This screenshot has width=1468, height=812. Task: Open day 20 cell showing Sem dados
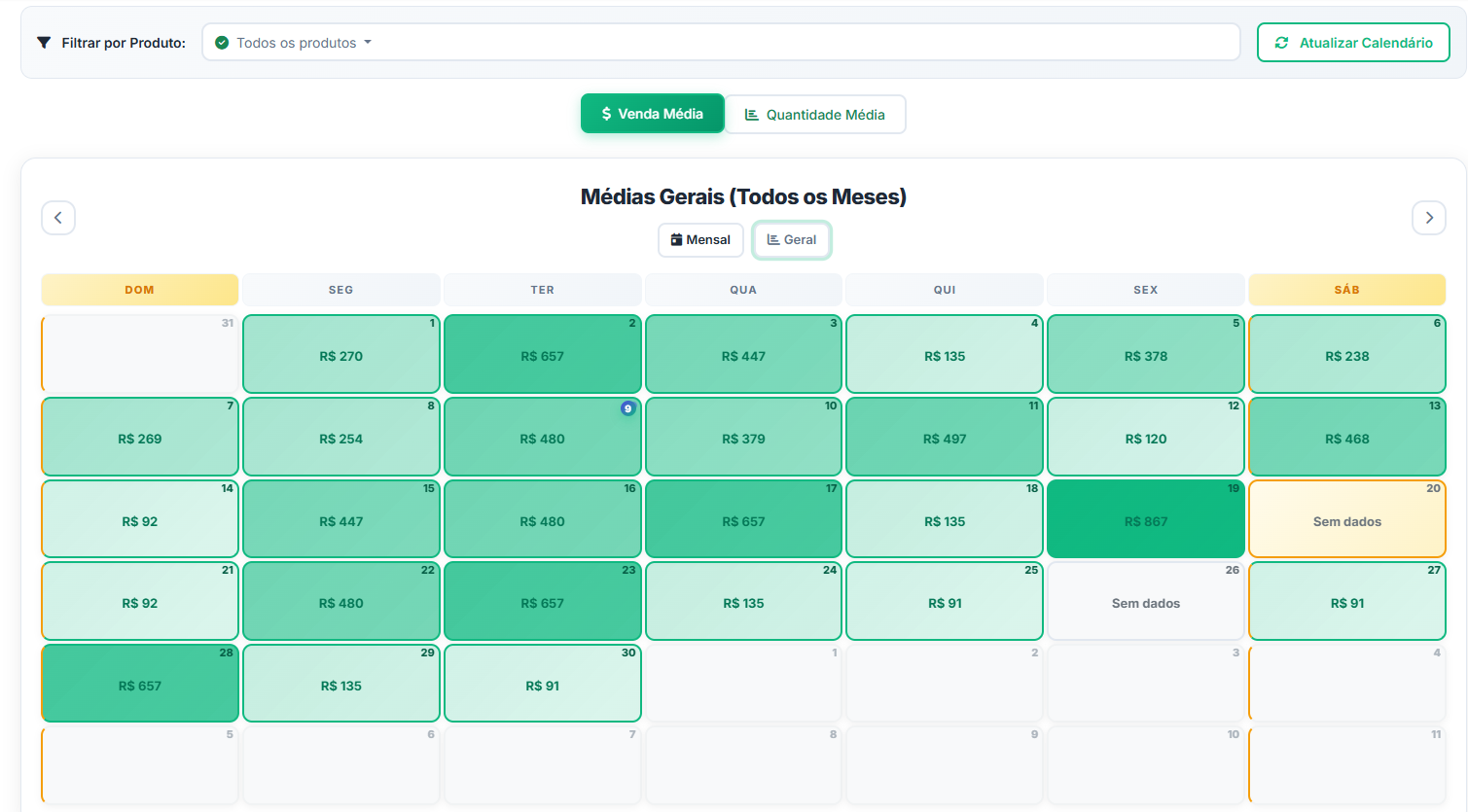[x=1346, y=519]
